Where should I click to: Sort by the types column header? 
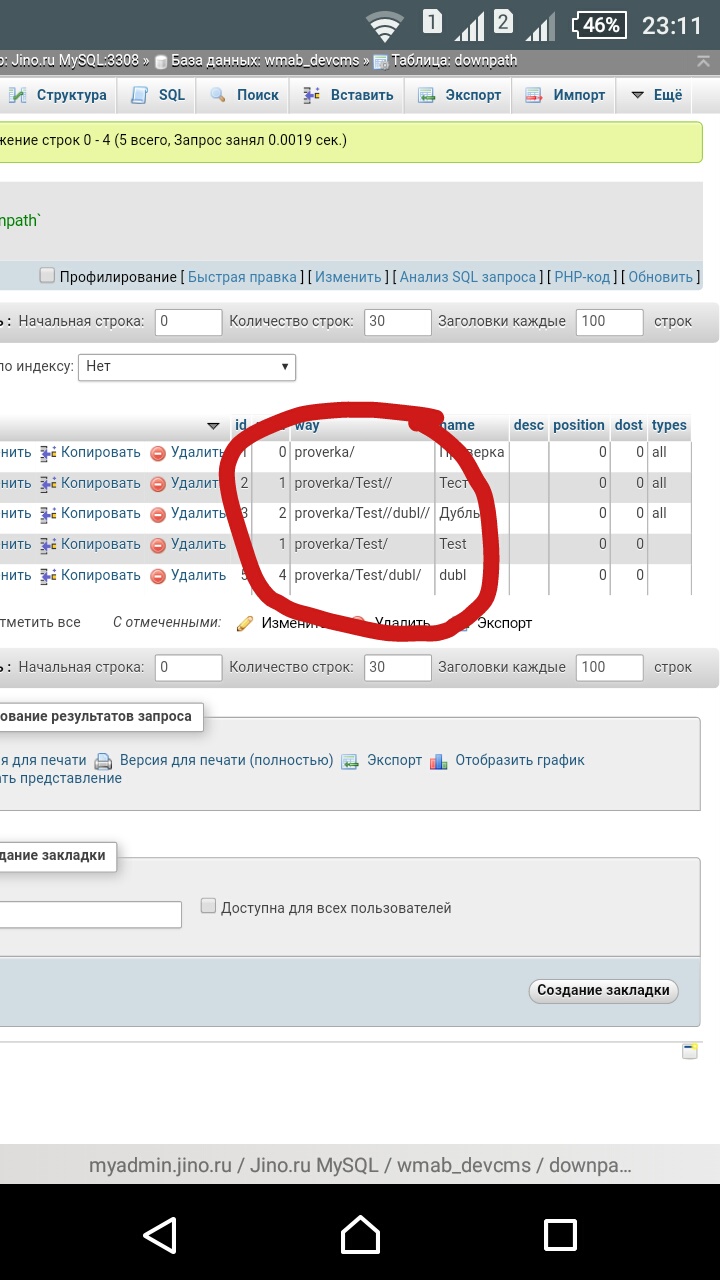click(x=669, y=425)
